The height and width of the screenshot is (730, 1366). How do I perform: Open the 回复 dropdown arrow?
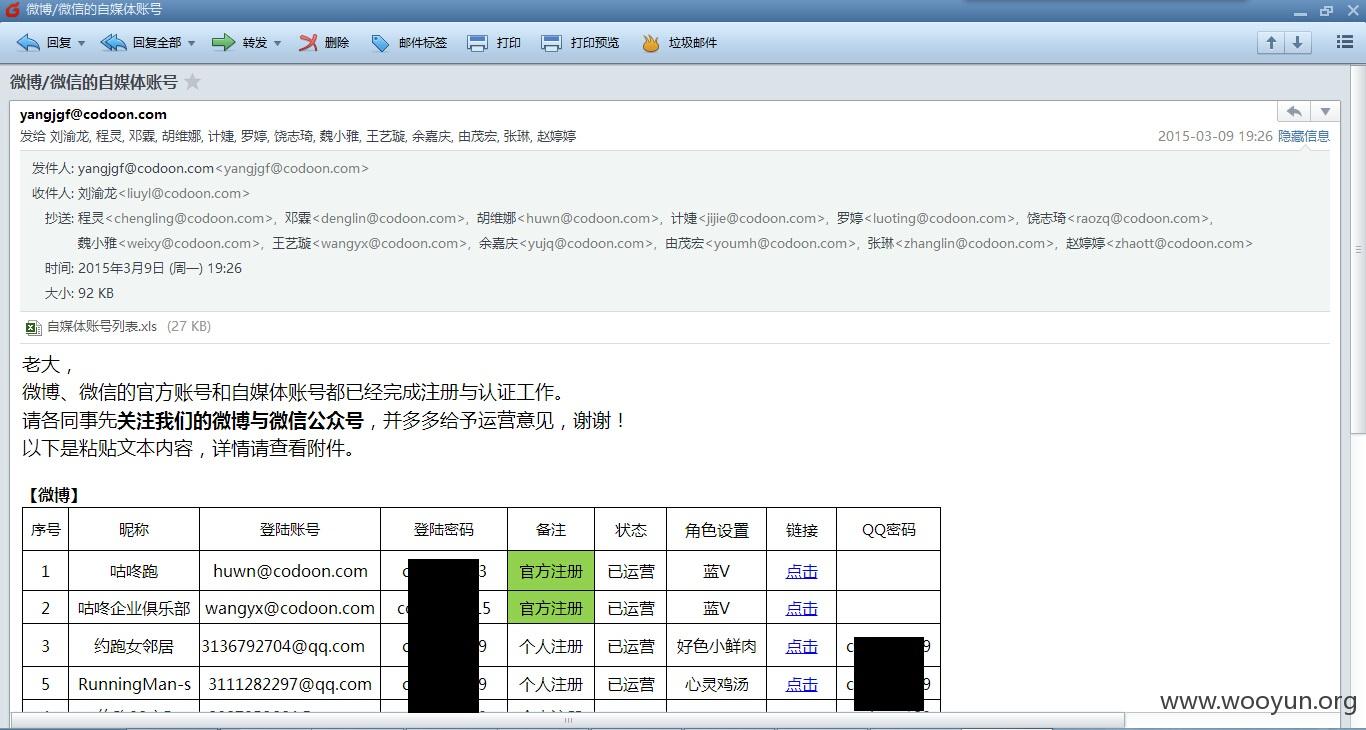(x=82, y=43)
